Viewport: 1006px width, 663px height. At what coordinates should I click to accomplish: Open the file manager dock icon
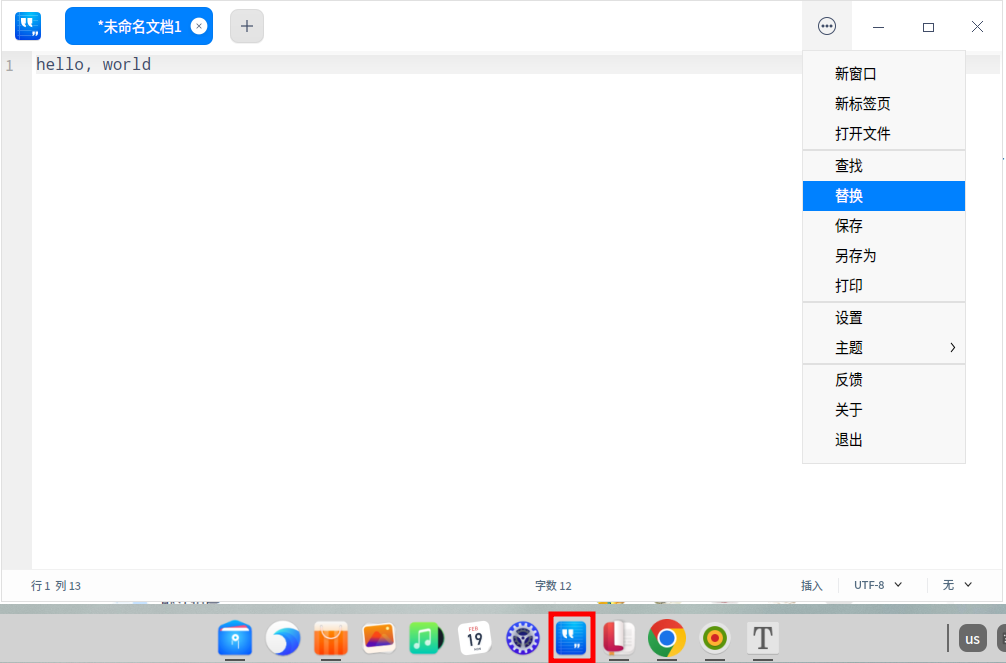point(235,639)
